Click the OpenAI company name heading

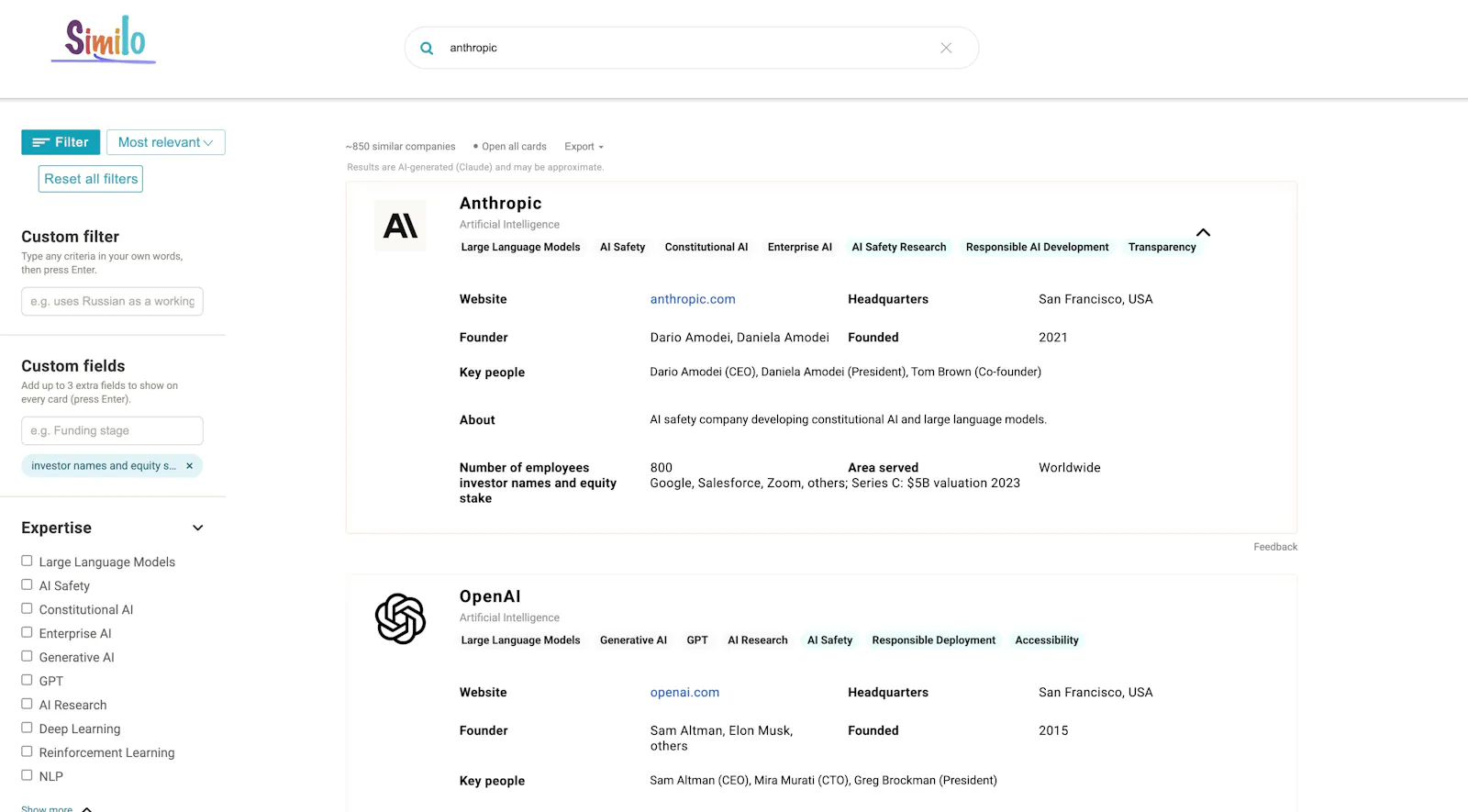[490, 596]
